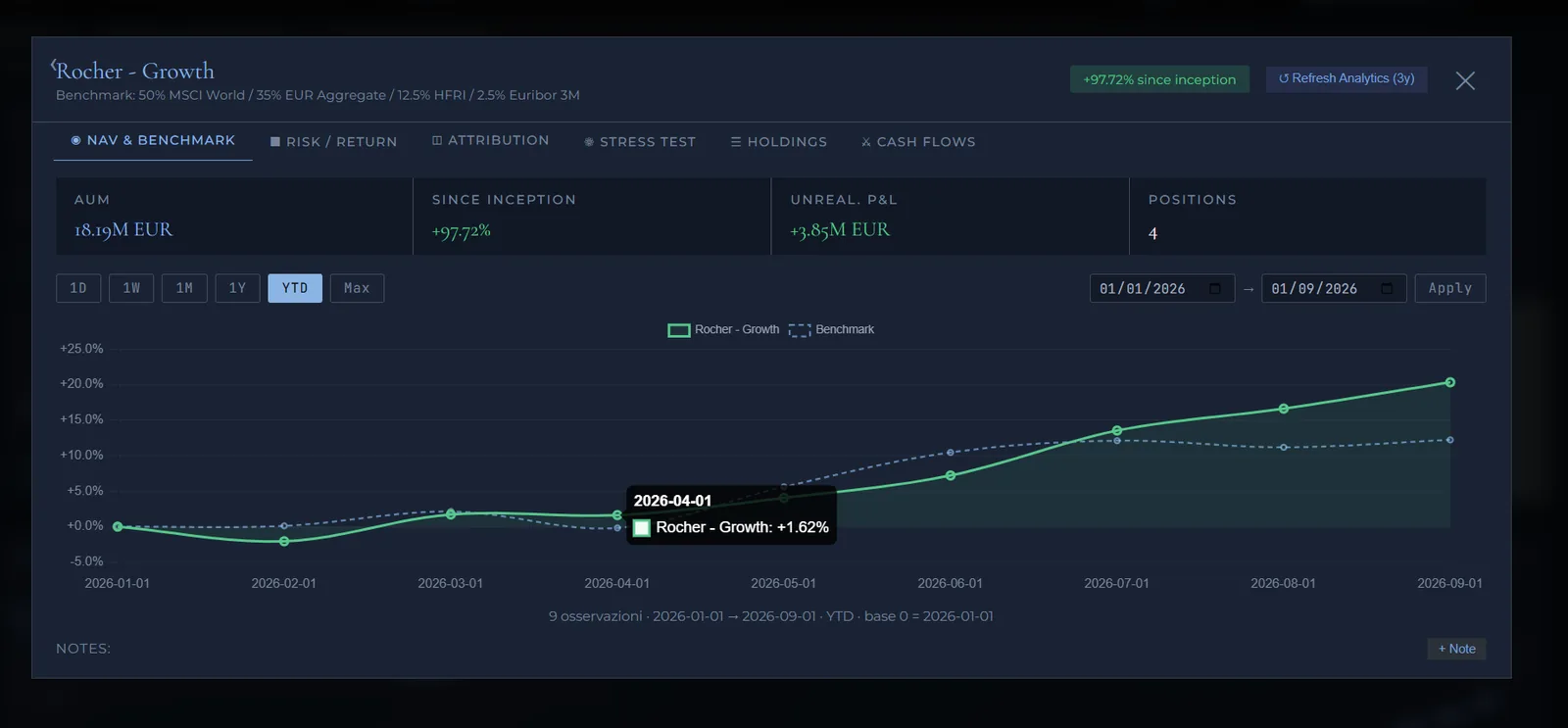Open the Risk / Return tab
Image resolution: width=1568 pixels, height=728 pixels.
[333, 142]
